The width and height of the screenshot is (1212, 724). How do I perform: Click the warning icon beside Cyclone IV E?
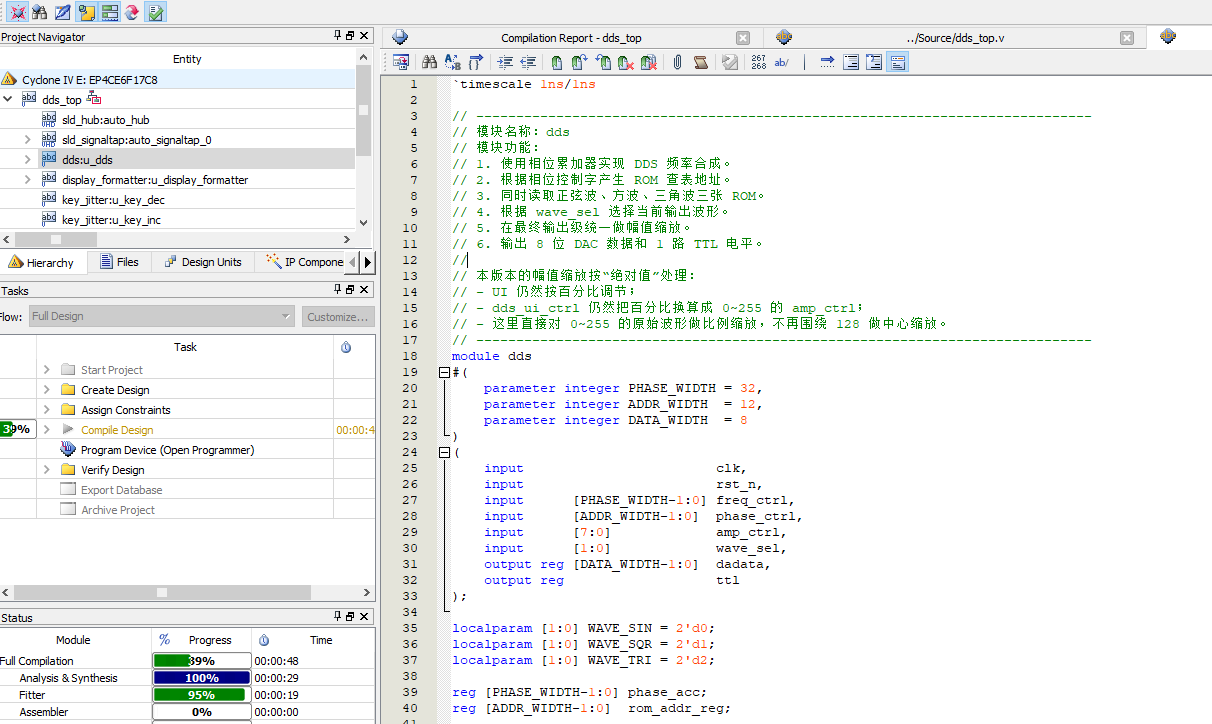pyautogui.click(x=9, y=79)
